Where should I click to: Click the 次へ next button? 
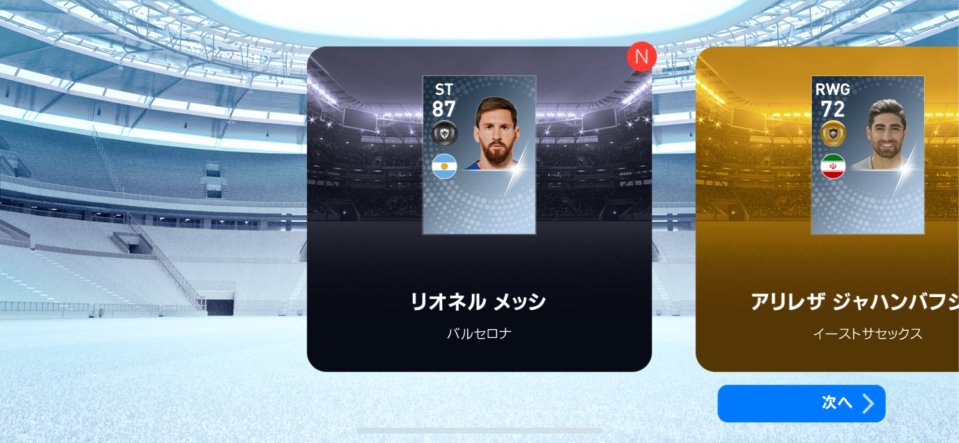tap(801, 403)
